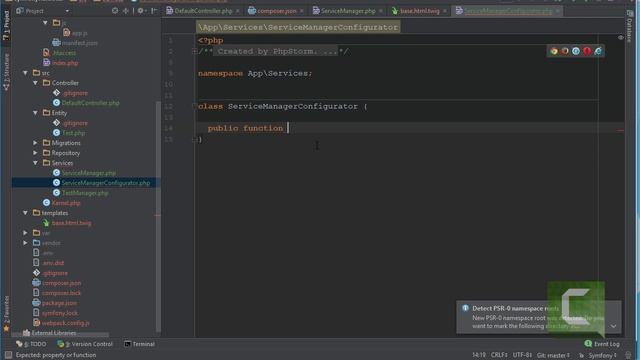This screenshot has height=360, width=640.
Task: Click Collapse All icon in Project panel
Action: 126,11
